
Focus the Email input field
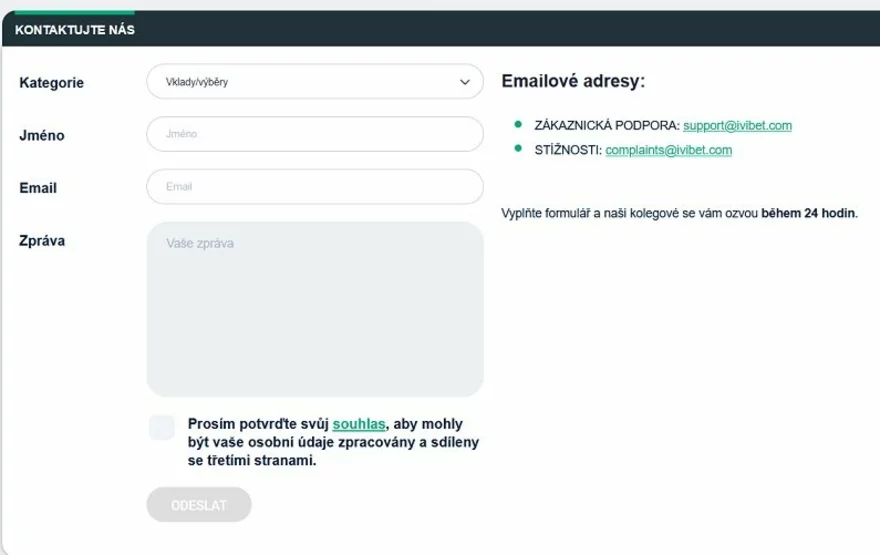pos(314,186)
